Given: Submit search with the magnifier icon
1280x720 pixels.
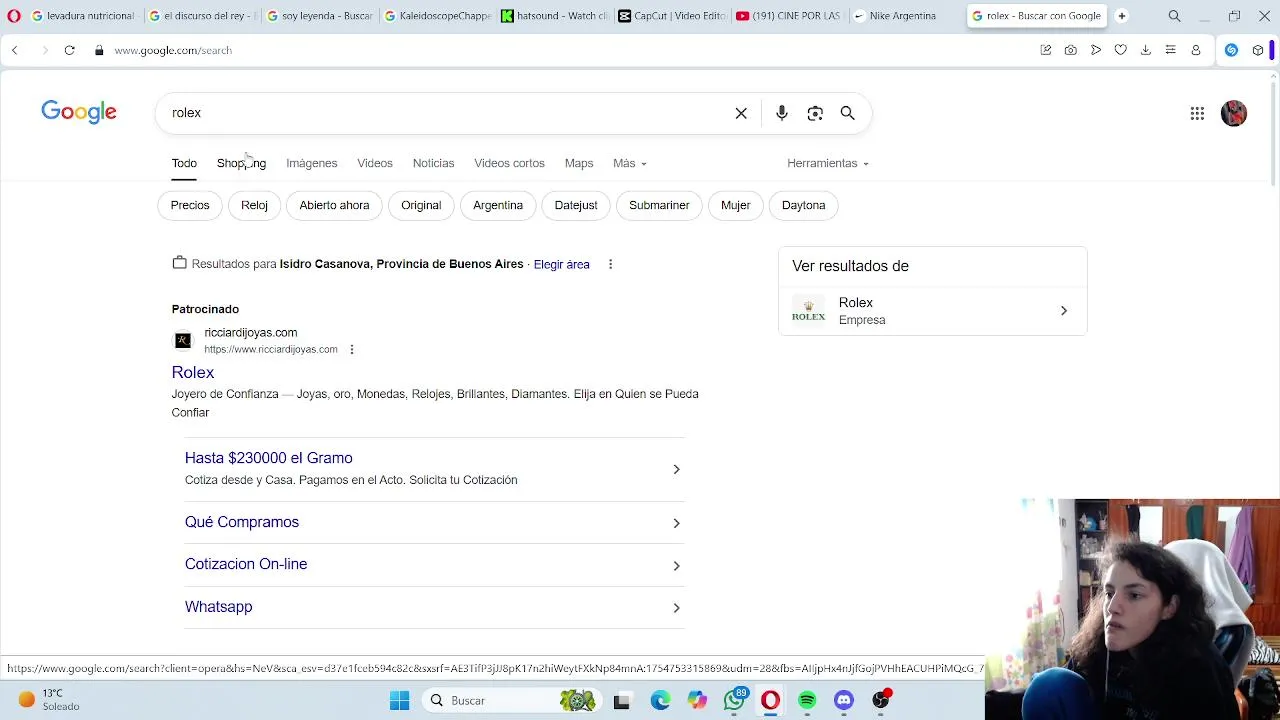Looking at the screenshot, I should point(848,113).
